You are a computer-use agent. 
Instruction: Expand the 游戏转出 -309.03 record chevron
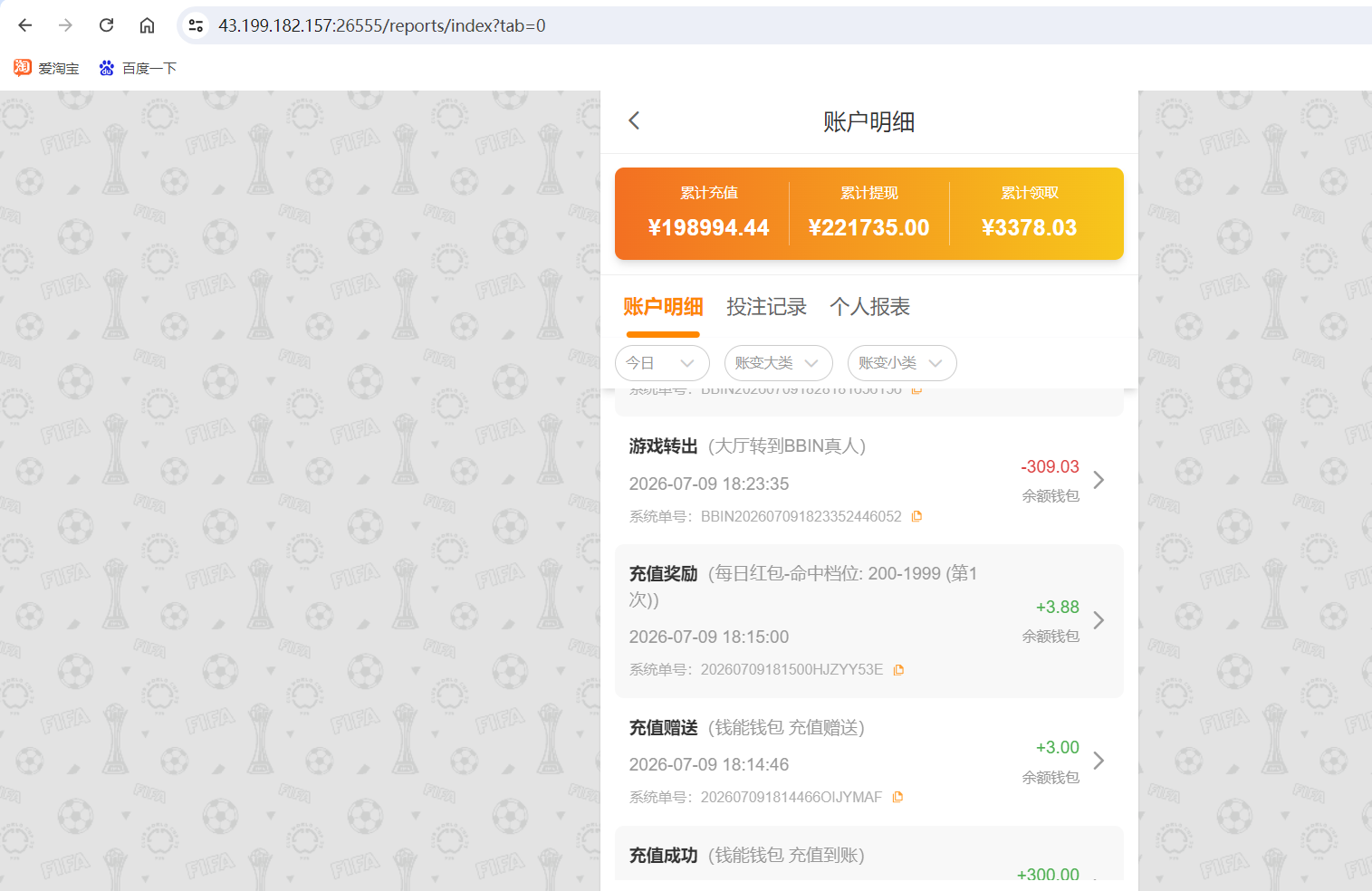click(1099, 480)
